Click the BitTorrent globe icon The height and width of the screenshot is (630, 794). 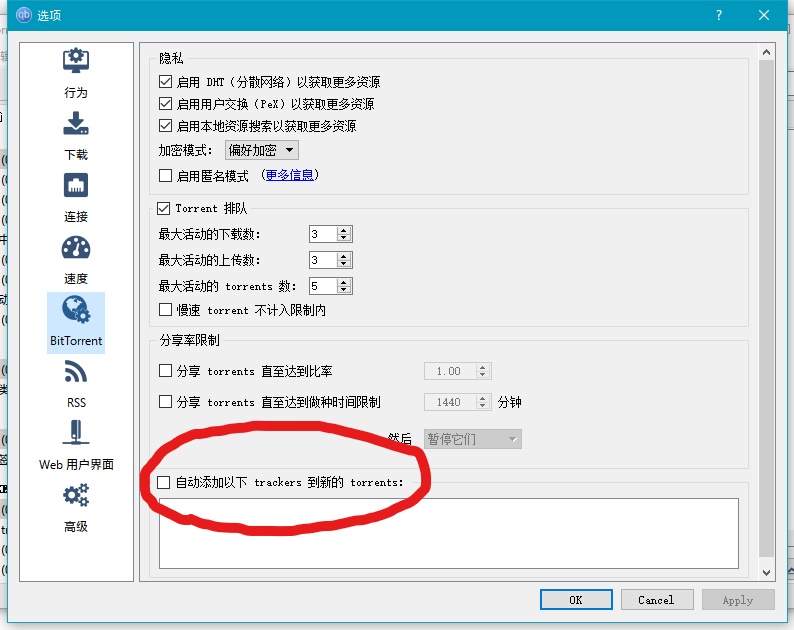pyautogui.click(x=76, y=310)
